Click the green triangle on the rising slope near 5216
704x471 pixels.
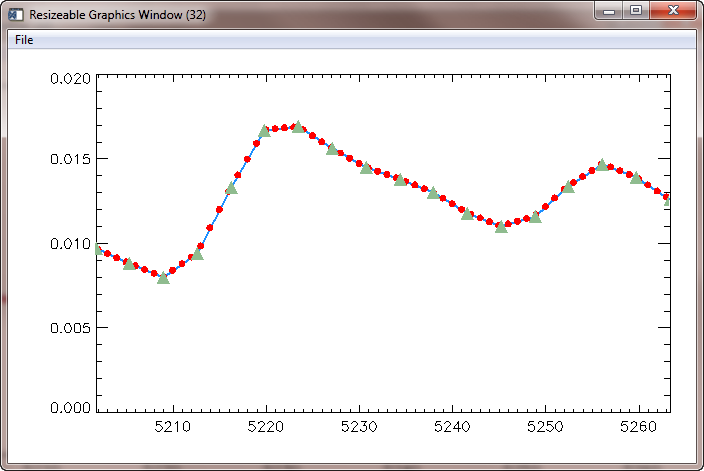(x=231, y=188)
